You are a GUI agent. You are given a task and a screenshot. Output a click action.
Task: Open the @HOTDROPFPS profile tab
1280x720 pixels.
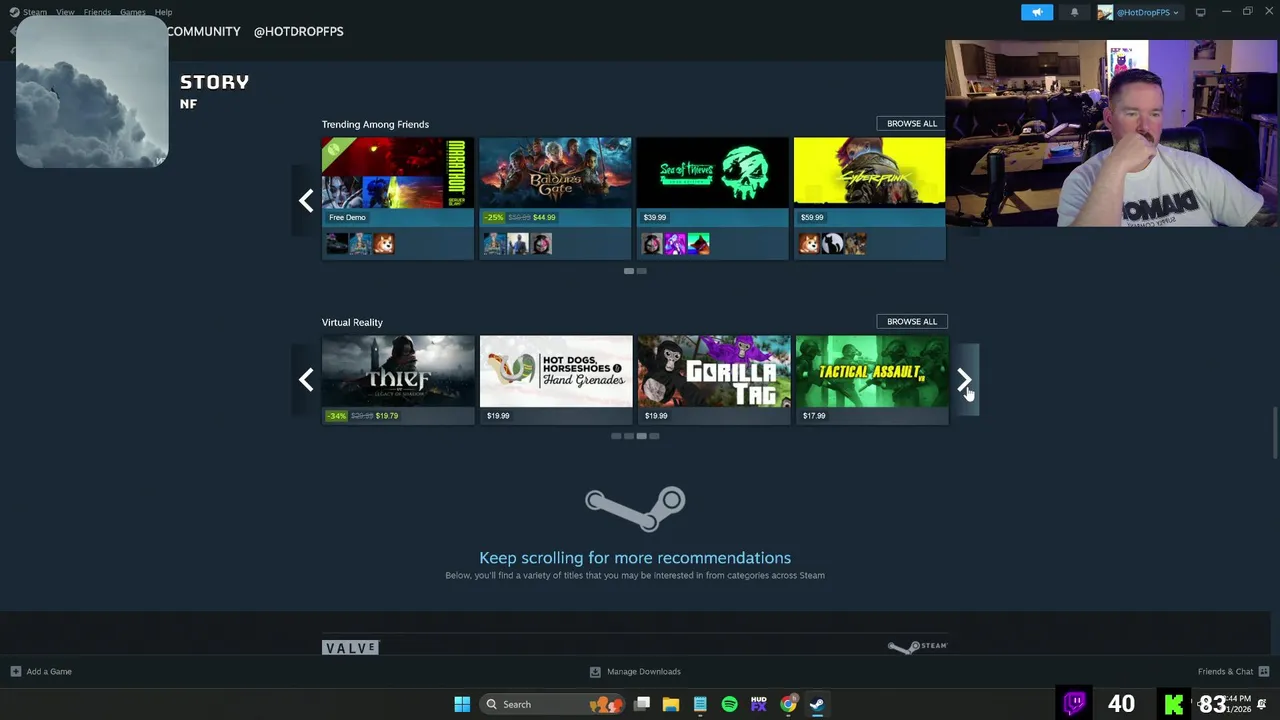[298, 31]
